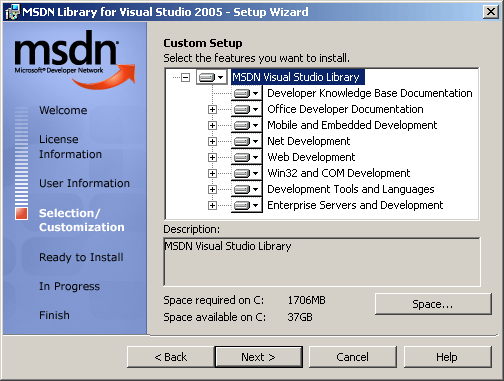The image size is (504, 381).
Task: Open install options for Development Tools and Languages
Action: 246,189
